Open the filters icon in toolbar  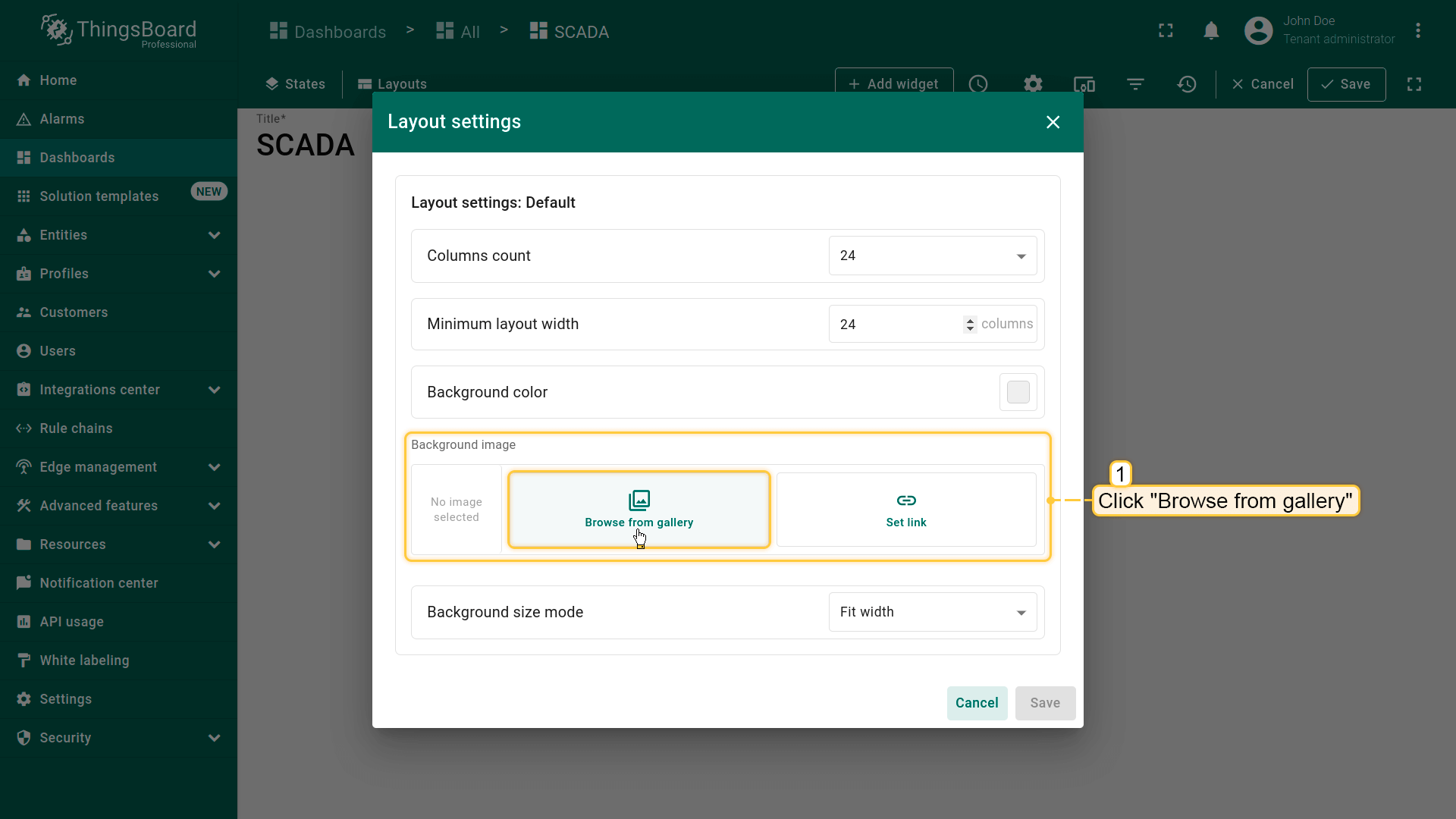(x=1135, y=84)
